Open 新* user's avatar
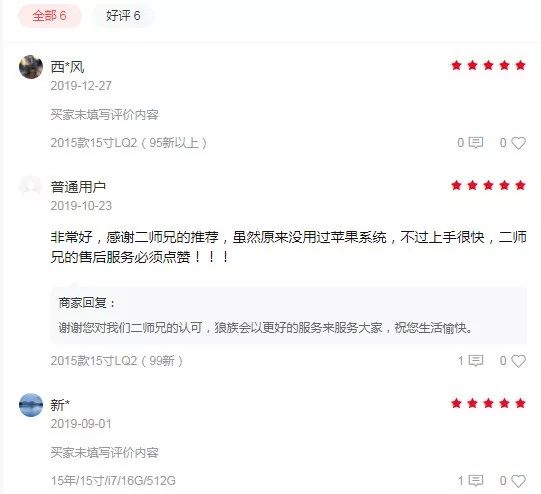Screen dimensions: 541x494 click(31, 405)
